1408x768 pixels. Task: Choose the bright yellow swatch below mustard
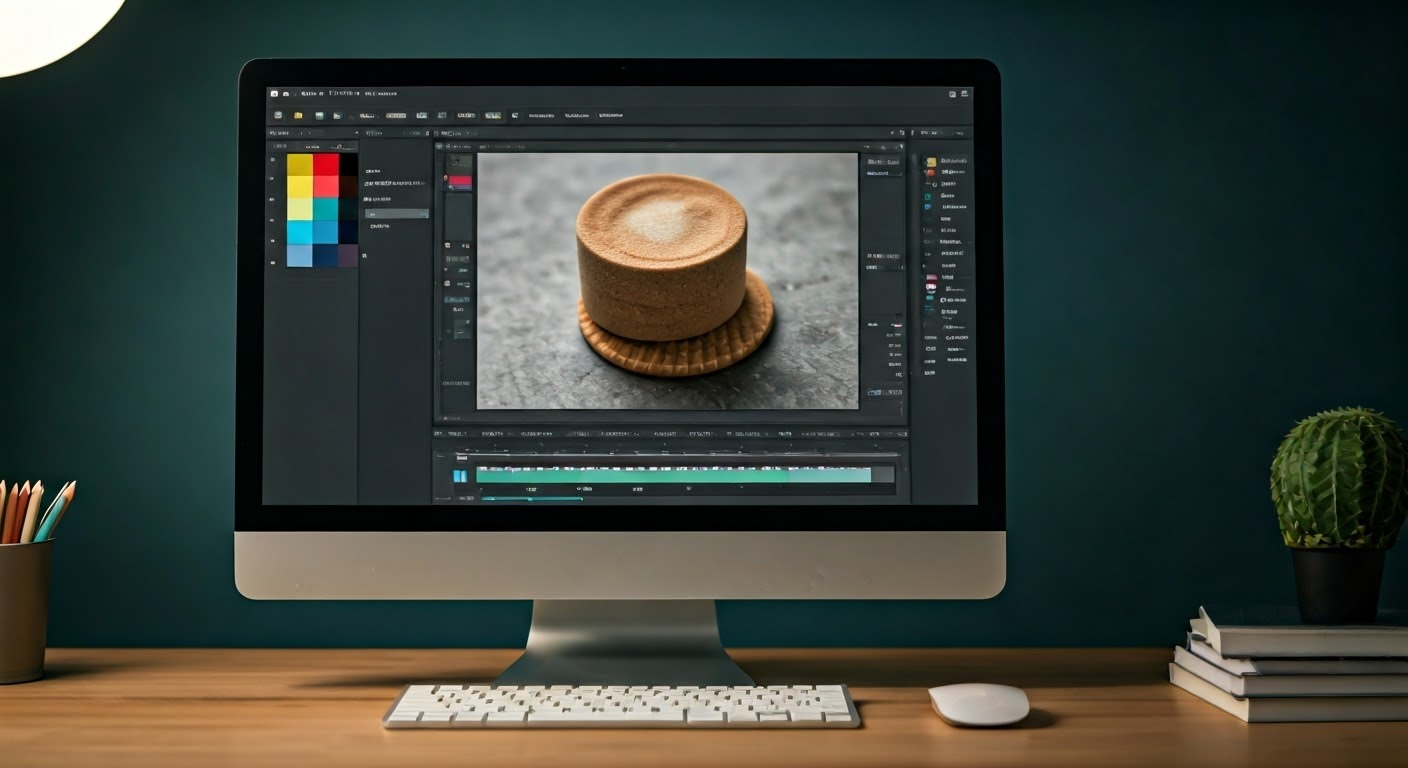[300, 187]
